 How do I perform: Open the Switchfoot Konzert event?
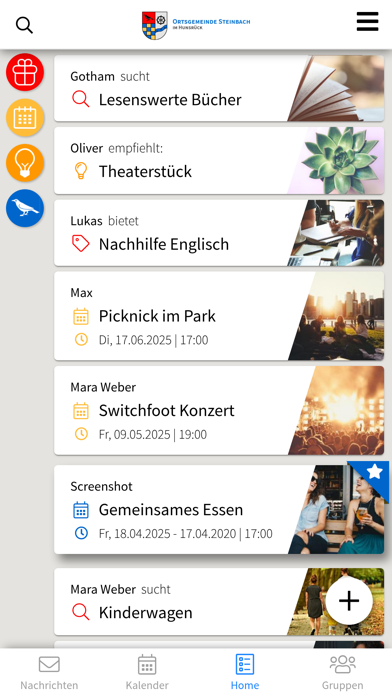click(219, 410)
